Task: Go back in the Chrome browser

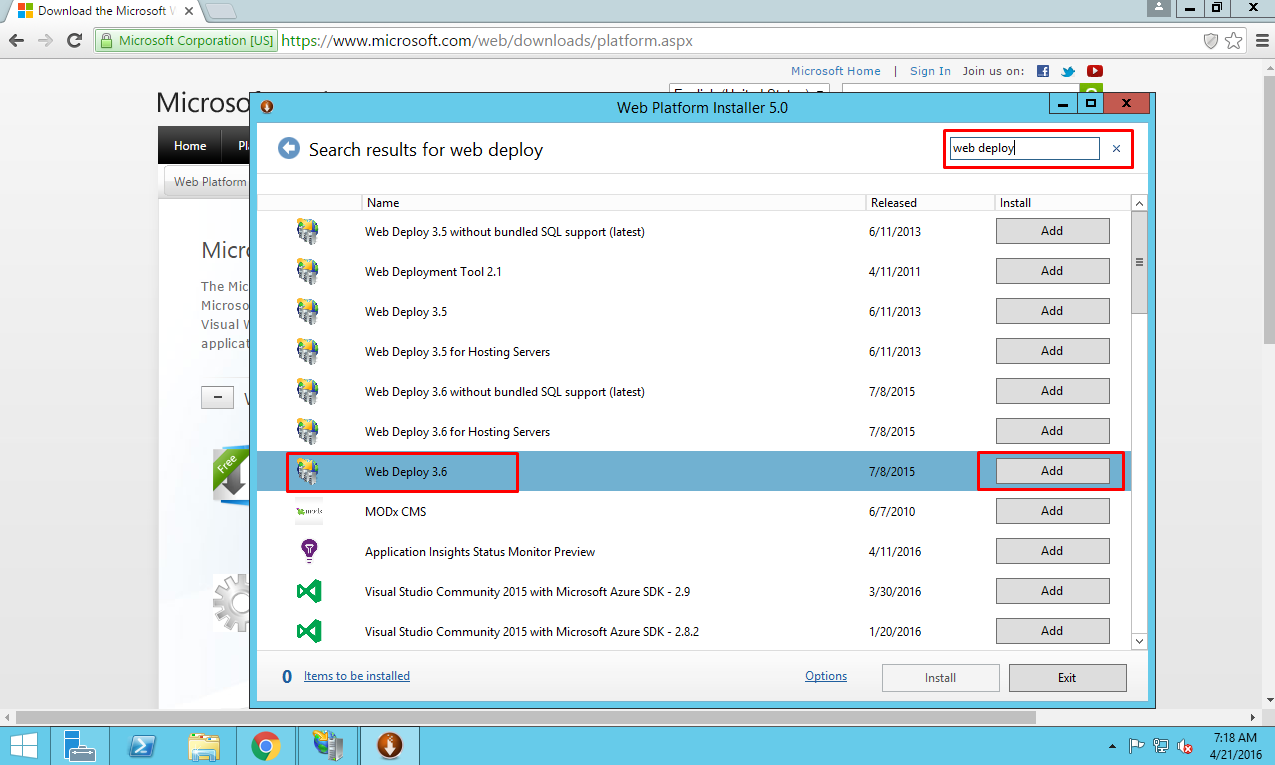Action: (x=17, y=41)
